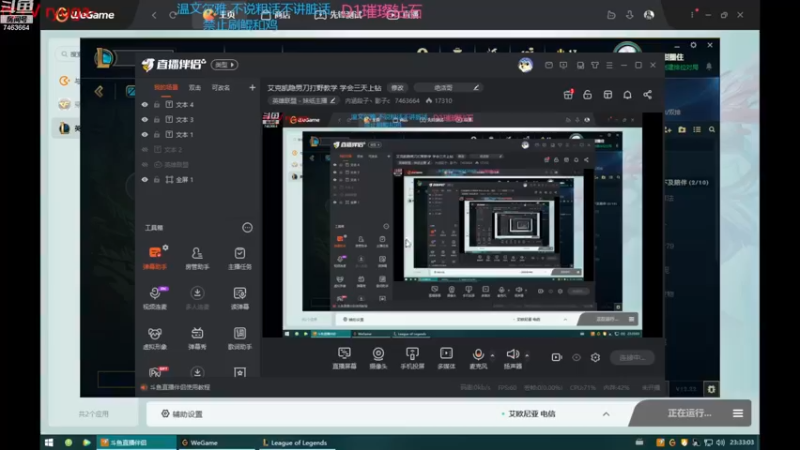800x450 pixels.
Task: Toggle lock on 文本 3 layer
Action: (157, 119)
